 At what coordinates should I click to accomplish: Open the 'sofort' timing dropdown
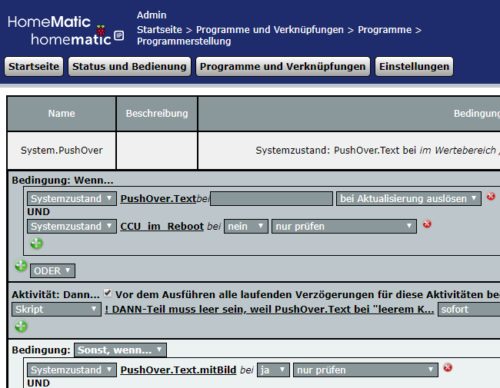click(469, 309)
